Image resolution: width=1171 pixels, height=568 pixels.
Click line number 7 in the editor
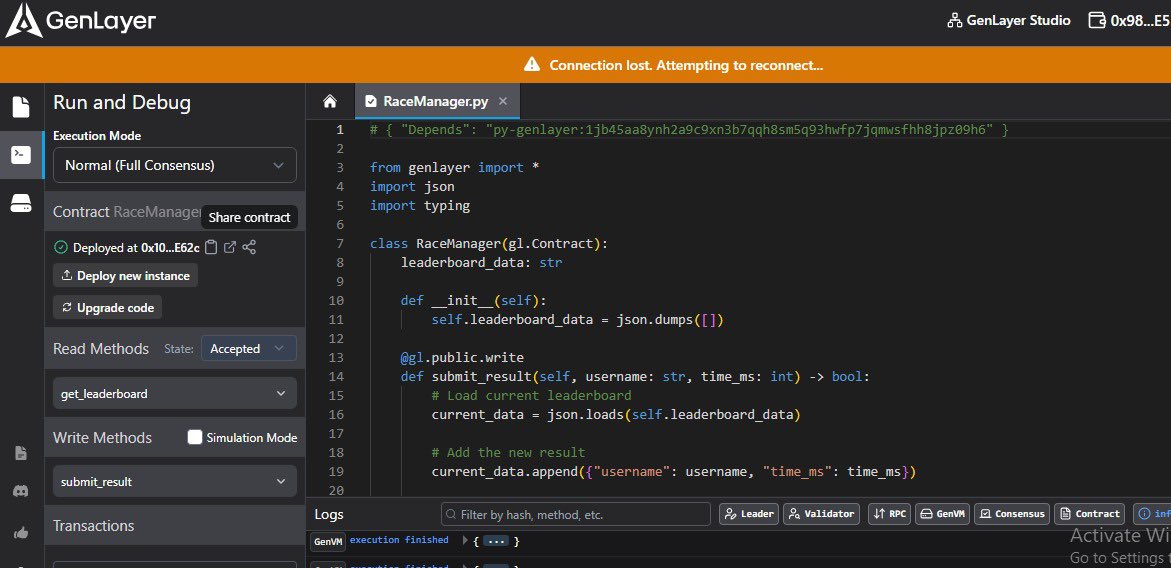(x=340, y=243)
